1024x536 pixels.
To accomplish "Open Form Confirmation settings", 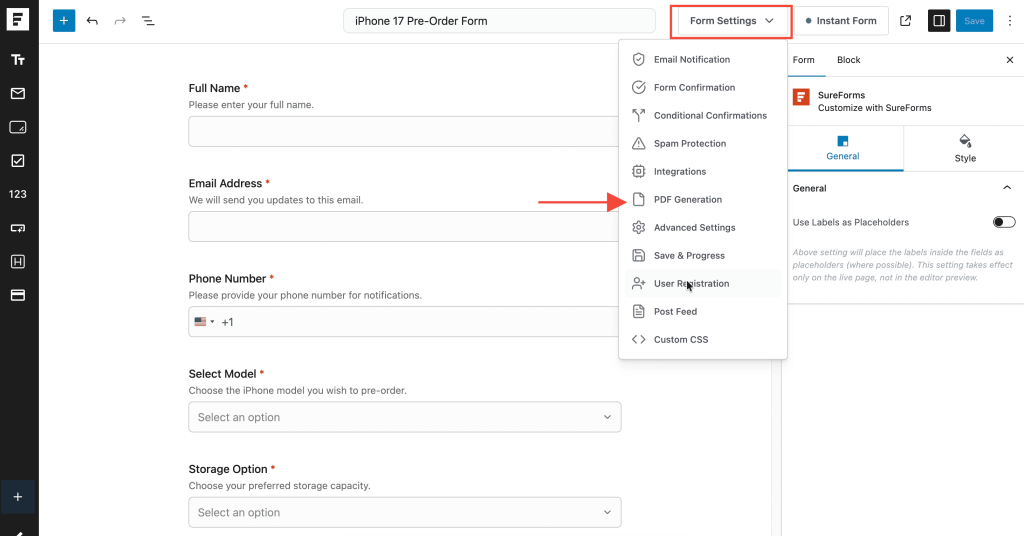I will coord(703,87).
